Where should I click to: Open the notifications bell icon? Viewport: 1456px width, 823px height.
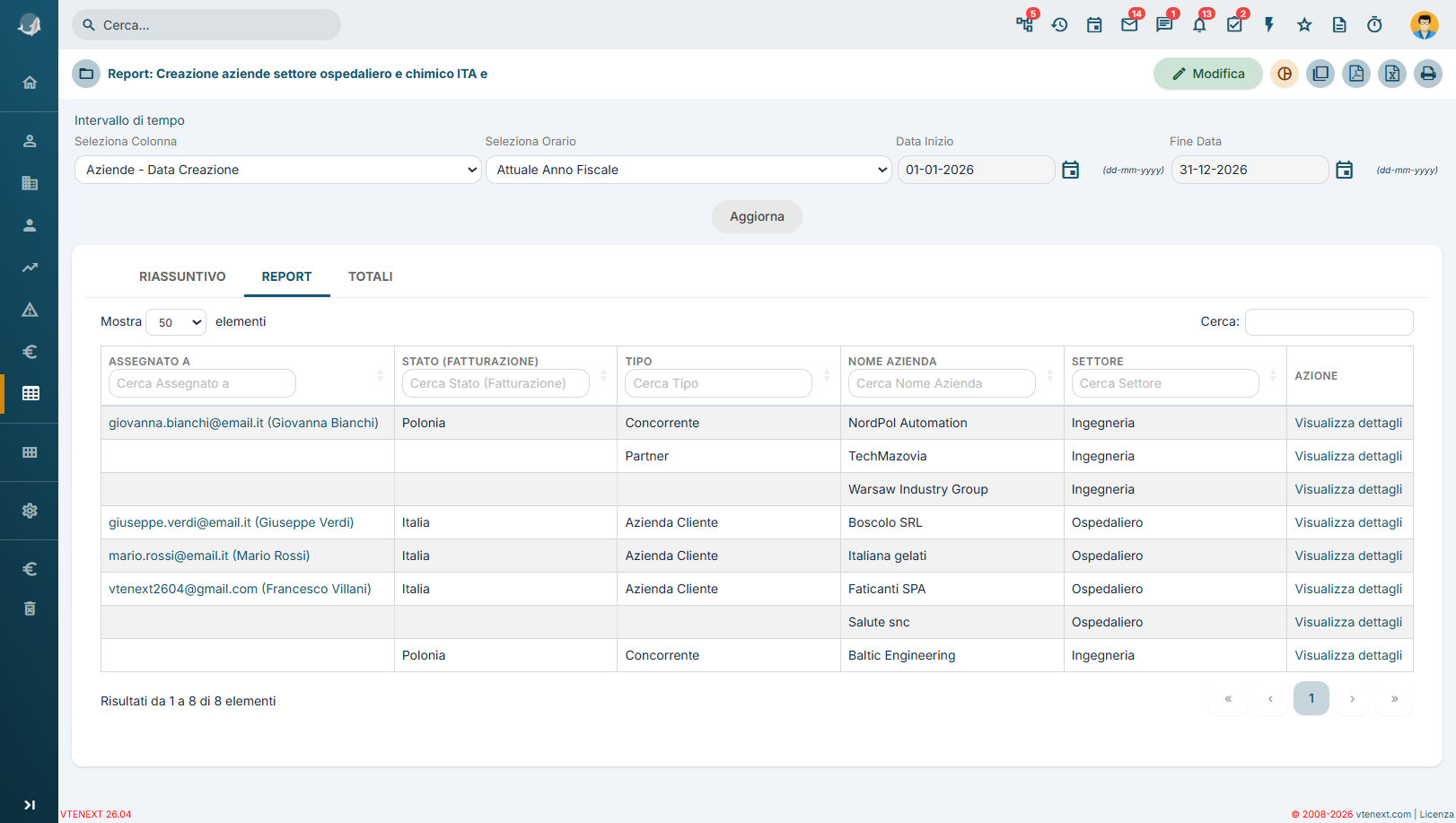(x=1199, y=24)
